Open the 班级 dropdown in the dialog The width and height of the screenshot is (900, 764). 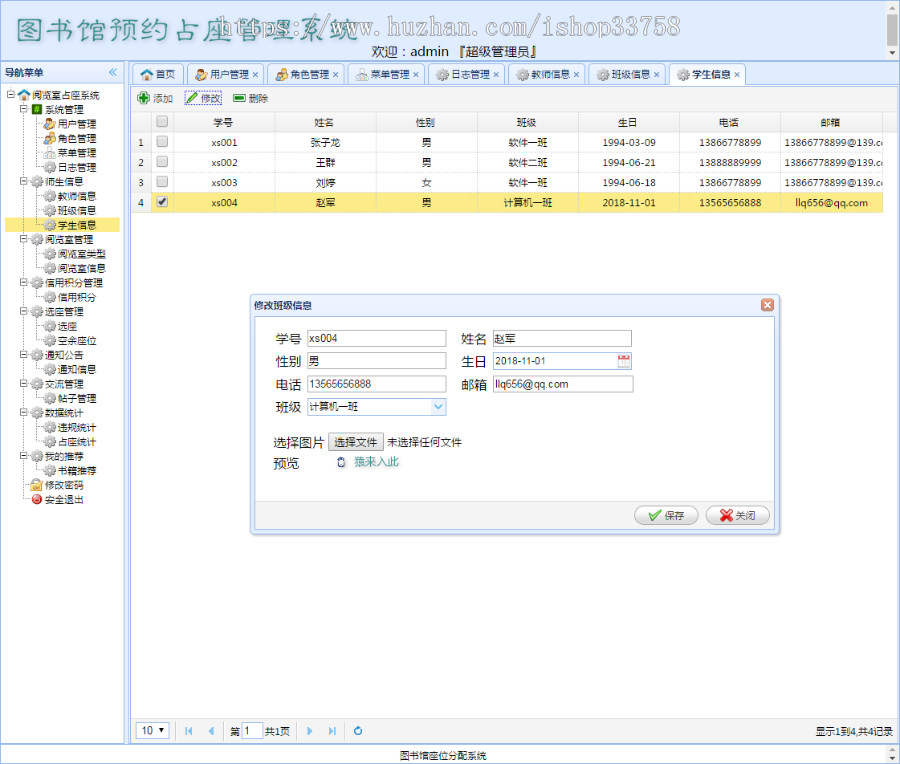pos(435,407)
